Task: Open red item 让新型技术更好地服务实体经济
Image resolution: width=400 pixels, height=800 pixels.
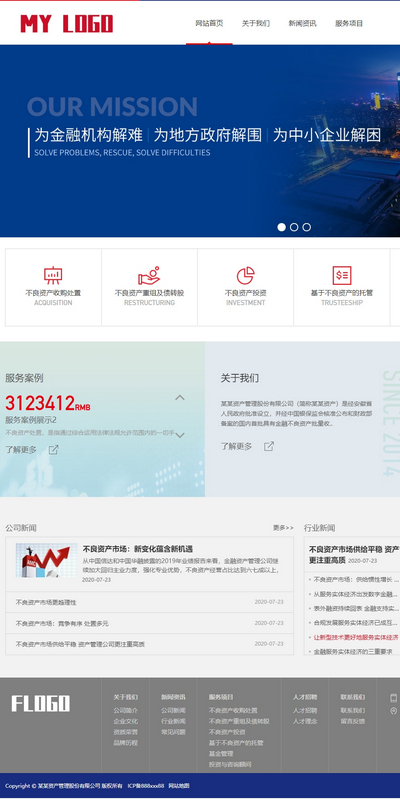Action: [355, 637]
